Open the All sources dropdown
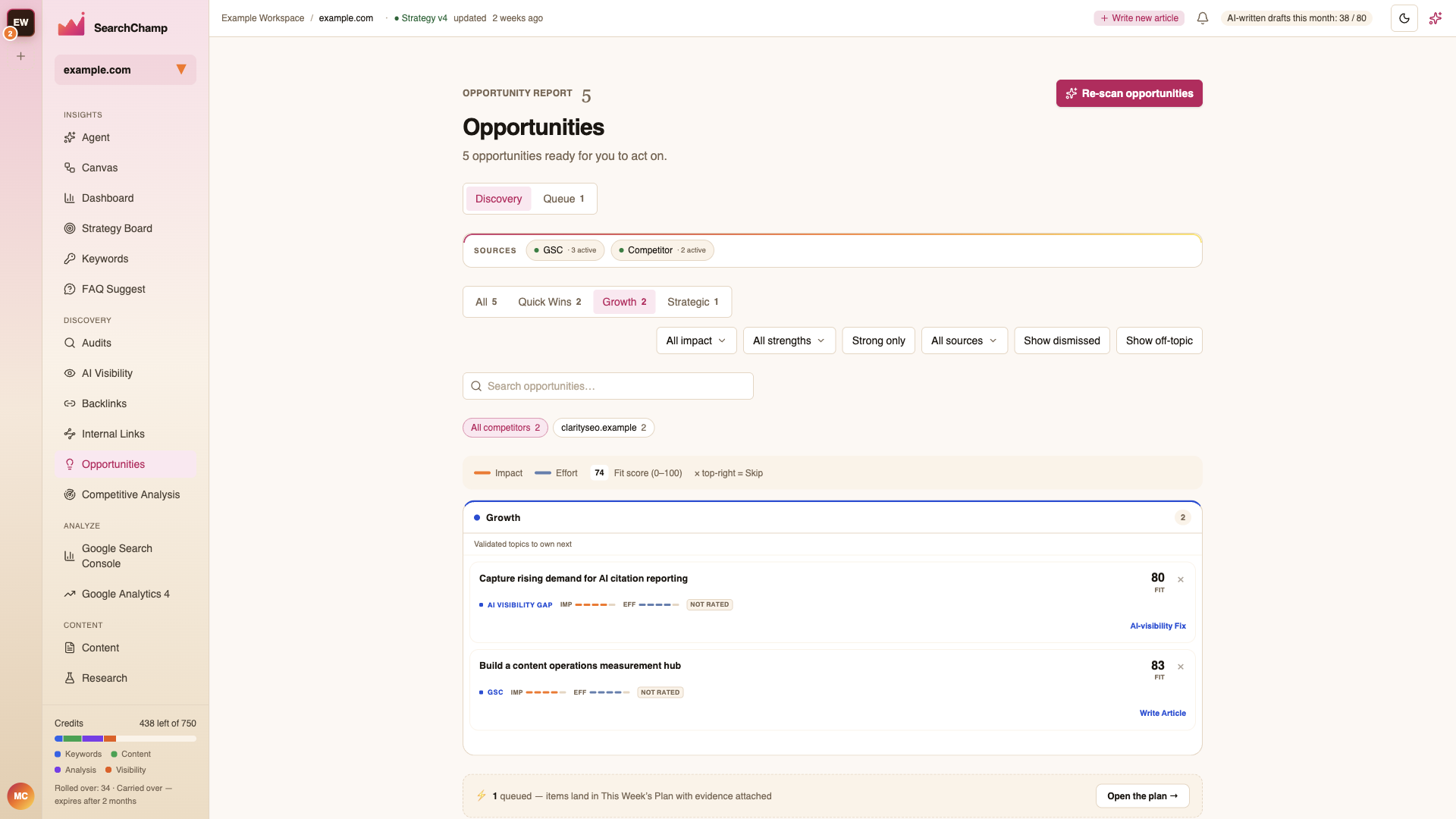This screenshot has width=1456, height=819. (964, 340)
